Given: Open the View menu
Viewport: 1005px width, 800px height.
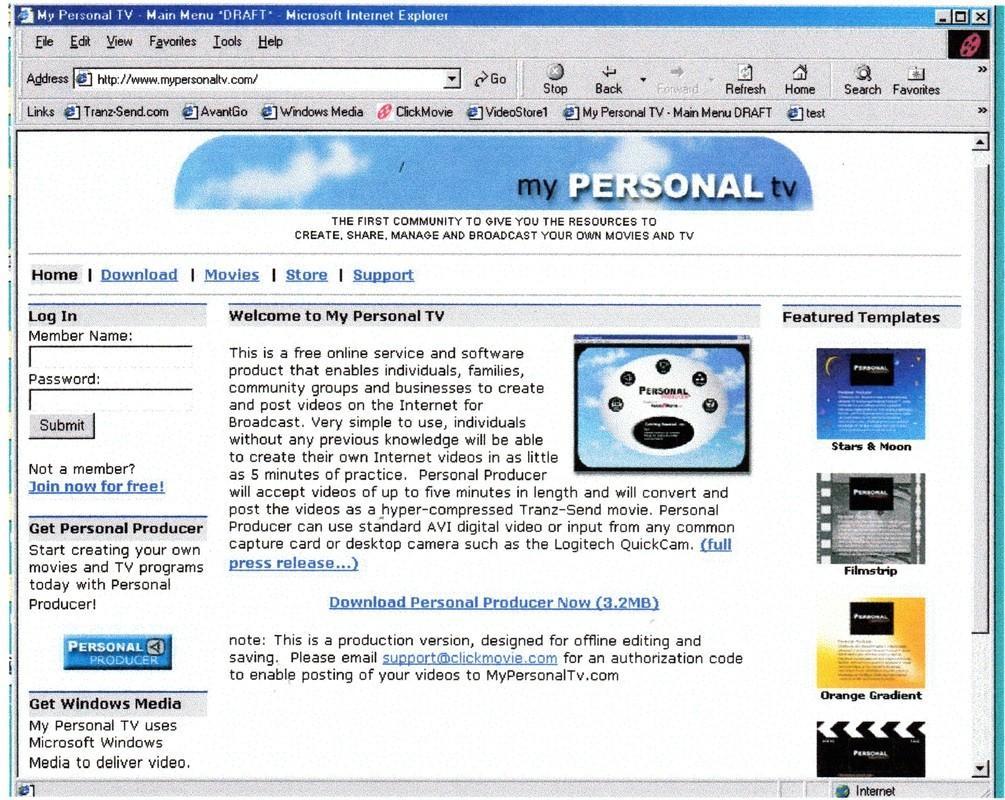Looking at the screenshot, I should 119,42.
